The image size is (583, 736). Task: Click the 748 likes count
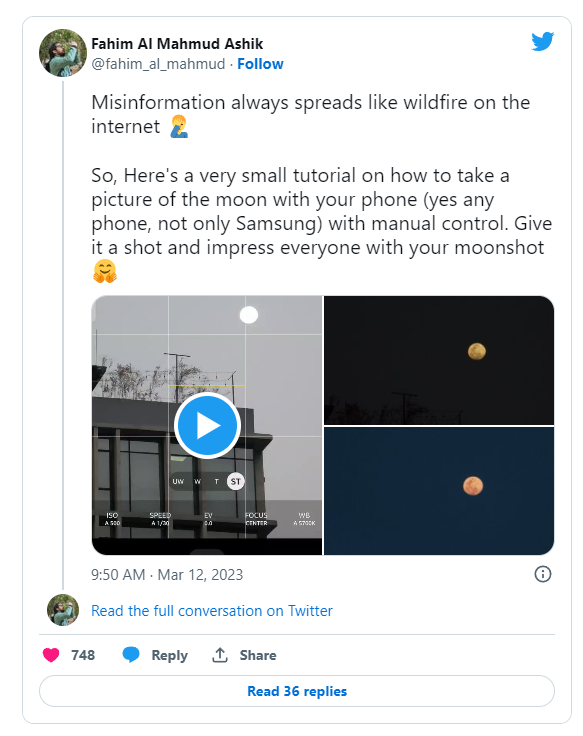[83, 655]
